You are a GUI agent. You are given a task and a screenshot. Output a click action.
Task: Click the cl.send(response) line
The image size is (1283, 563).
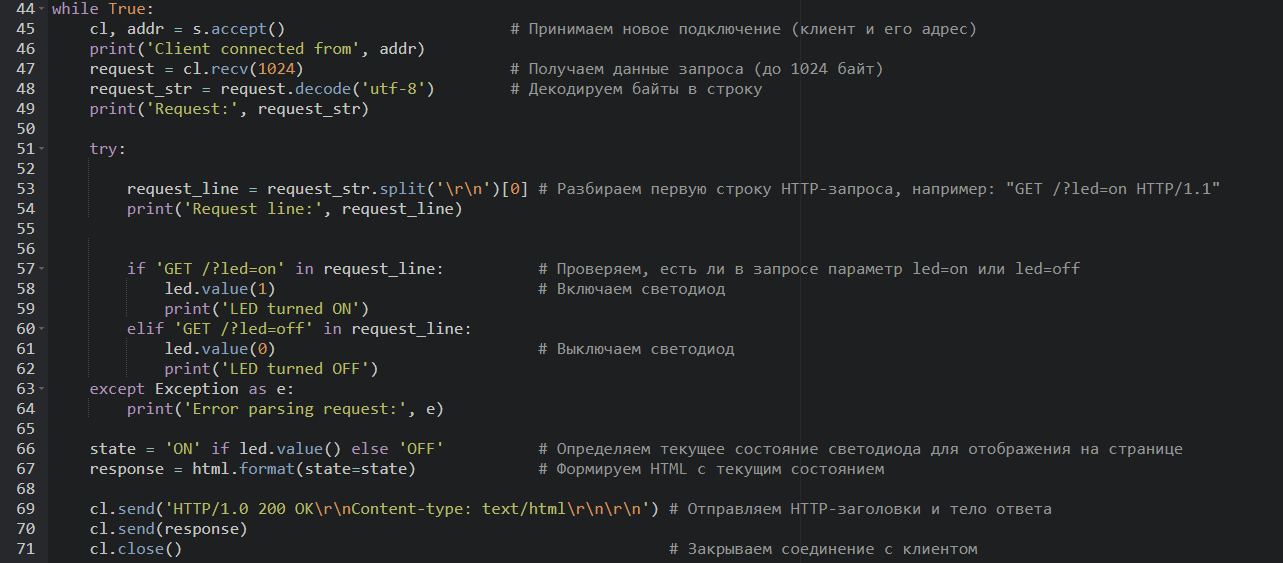click(x=169, y=529)
